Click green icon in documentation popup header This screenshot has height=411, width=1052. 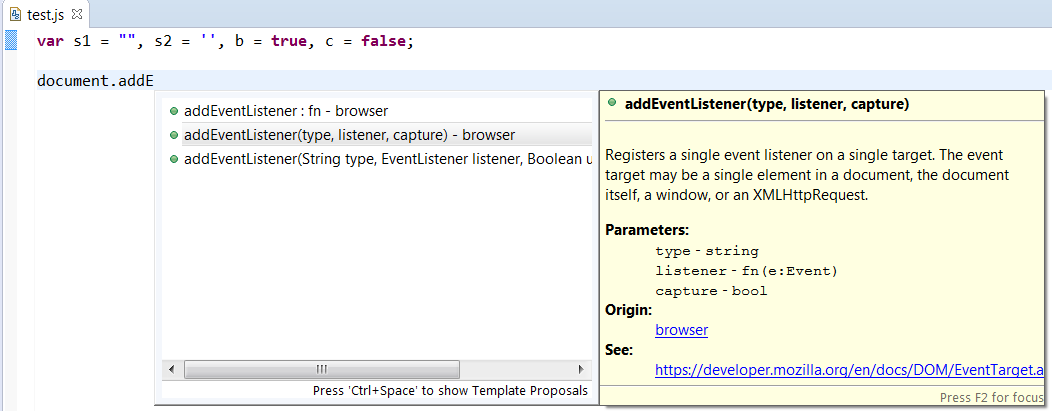click(612, 104)
